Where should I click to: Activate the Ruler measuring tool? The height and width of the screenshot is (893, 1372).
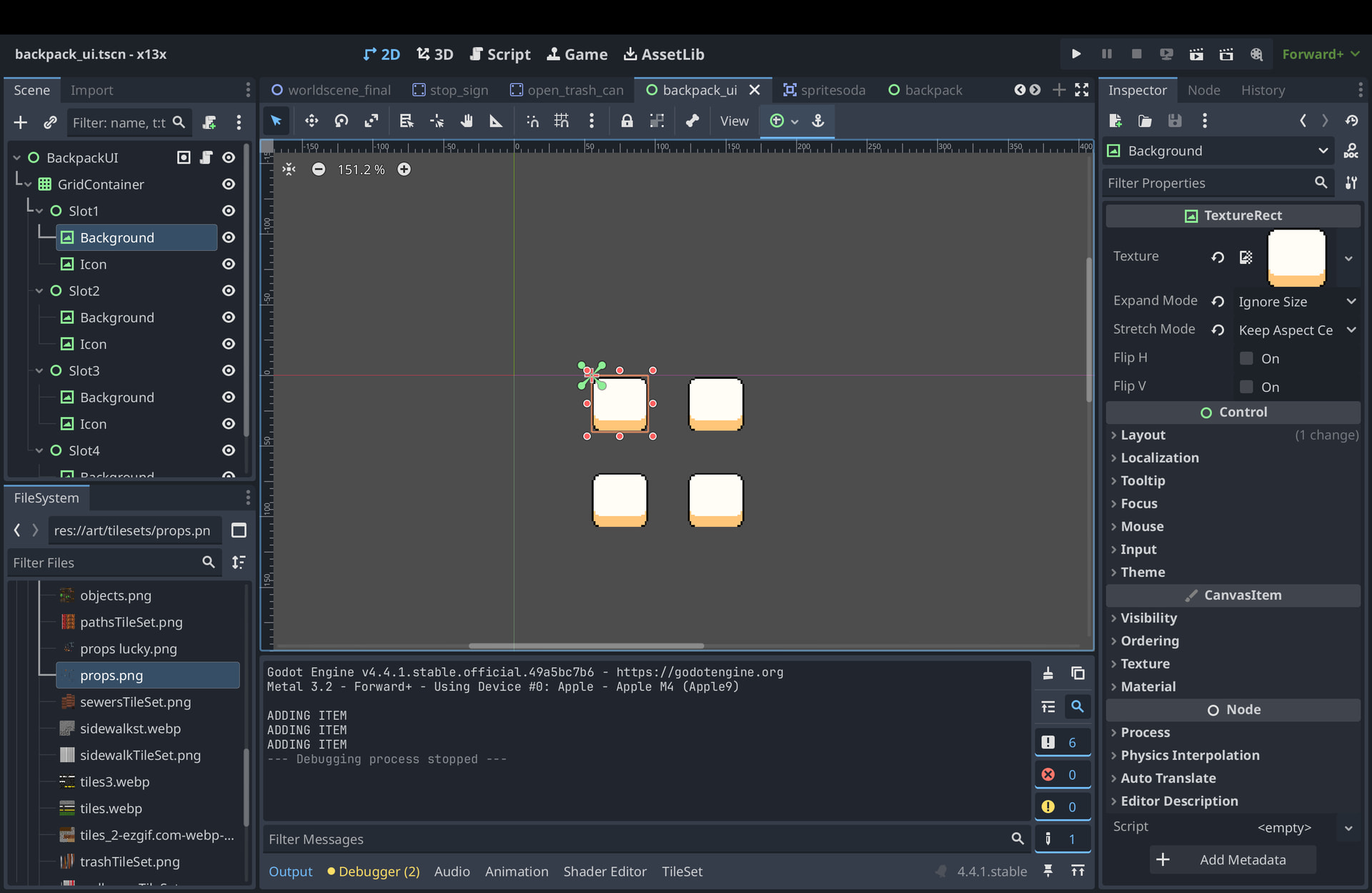tap(496, 121)
